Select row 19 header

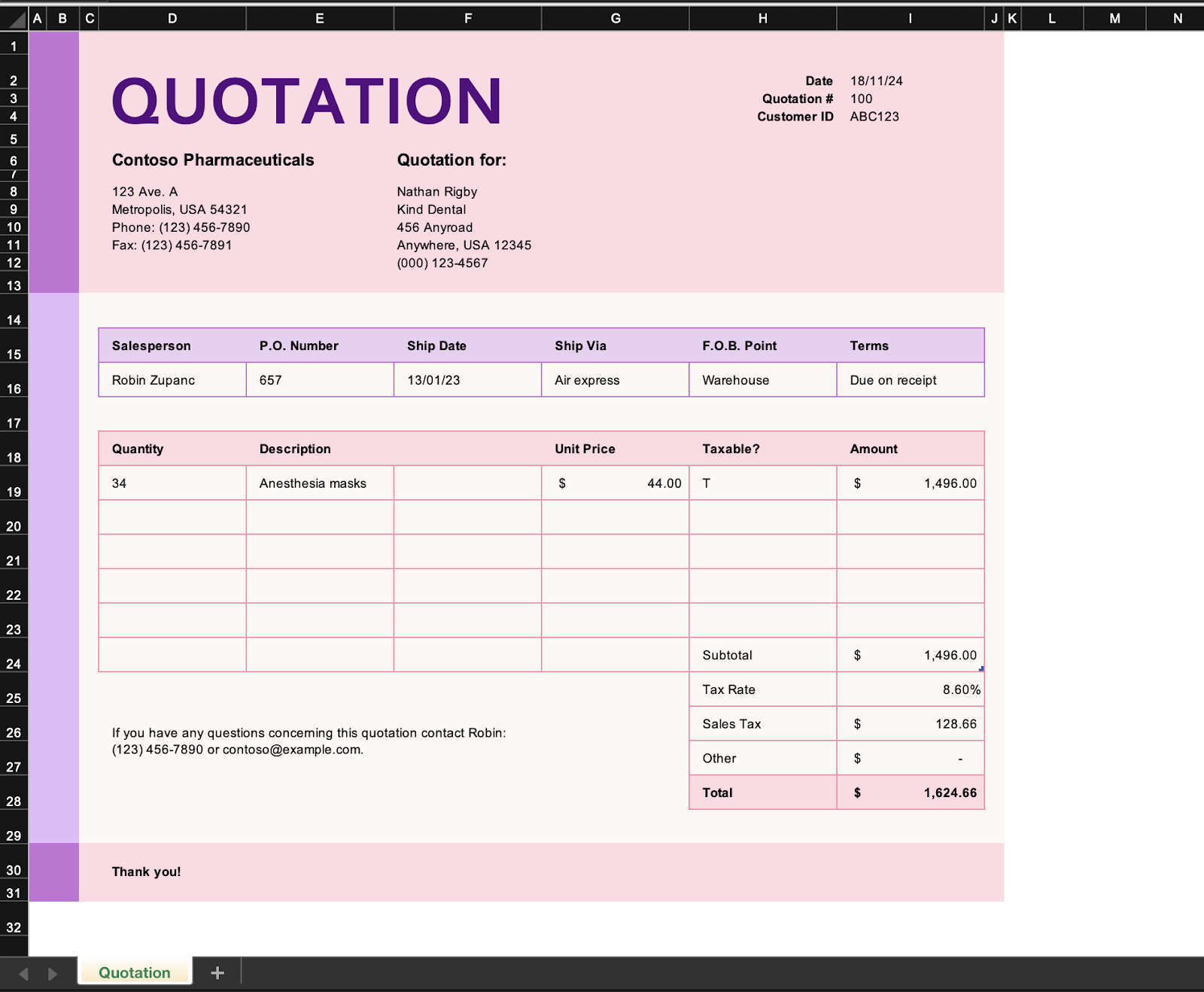(14, 492)
